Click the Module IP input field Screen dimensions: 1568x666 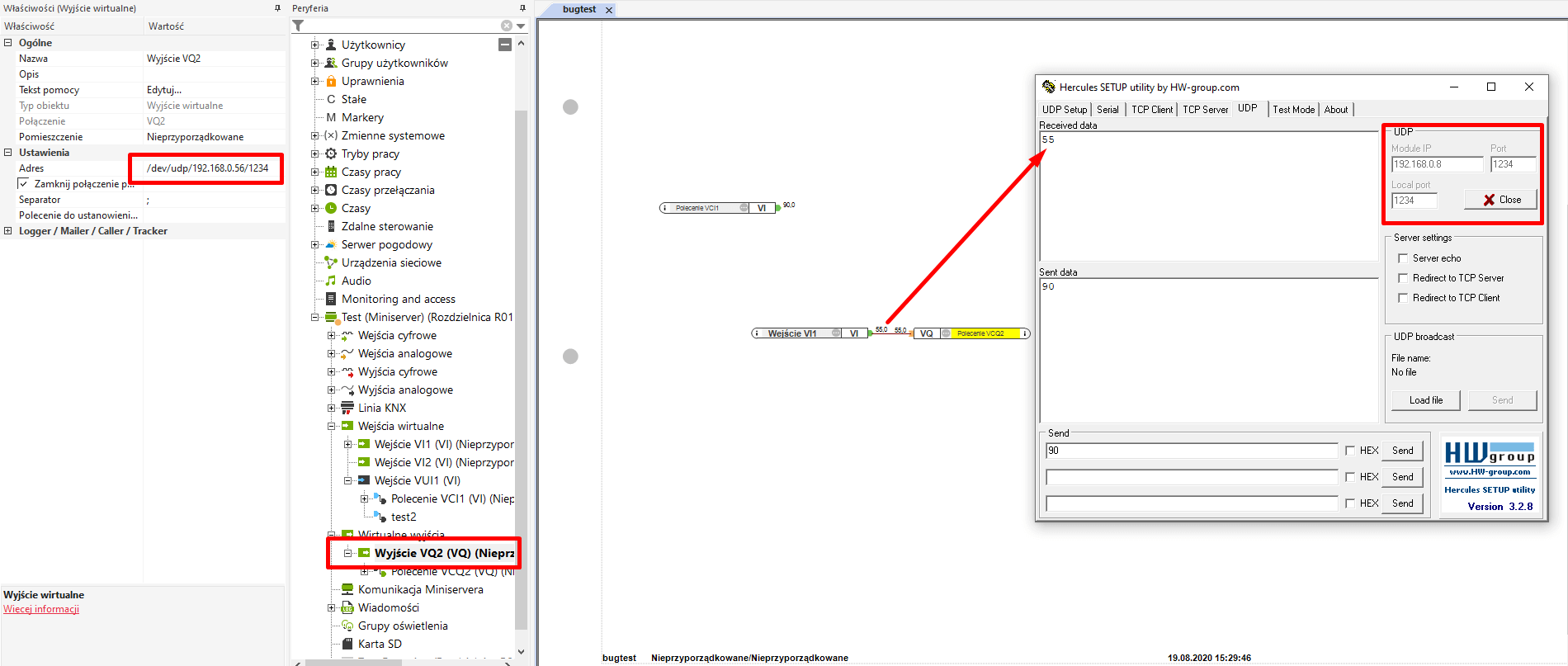tap(1437, 164)
